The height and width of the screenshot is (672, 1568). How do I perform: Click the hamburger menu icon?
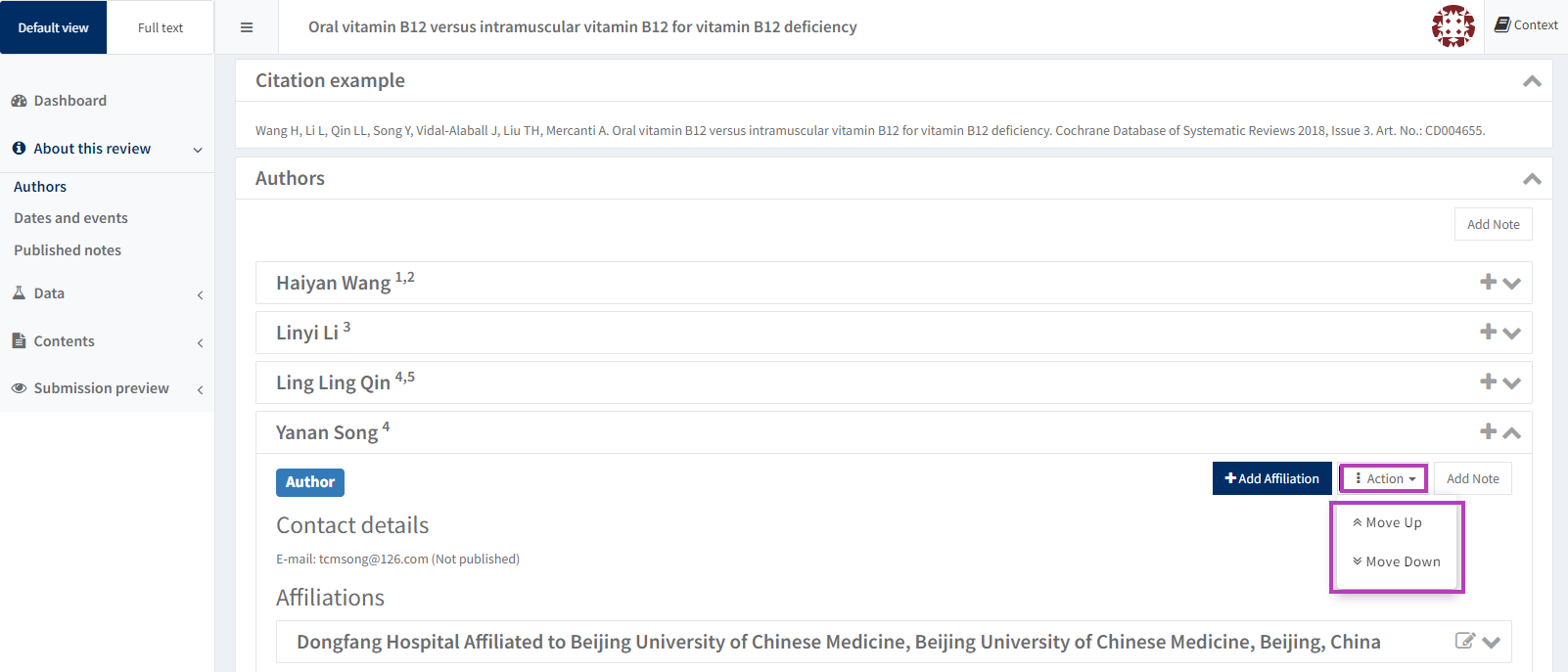[x=247, y=27]
